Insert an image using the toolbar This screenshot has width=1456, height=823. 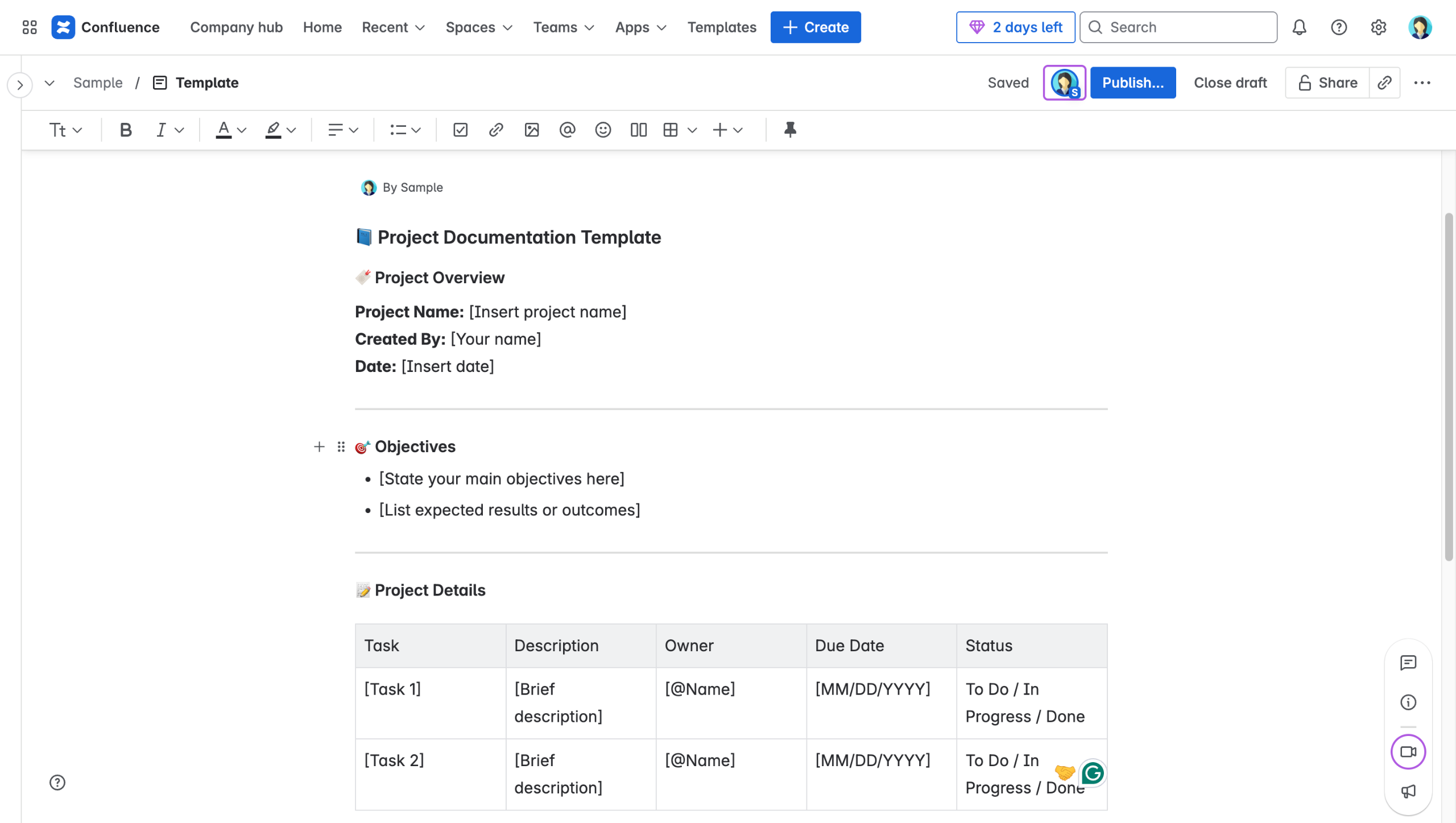click(x=531, y=130)
